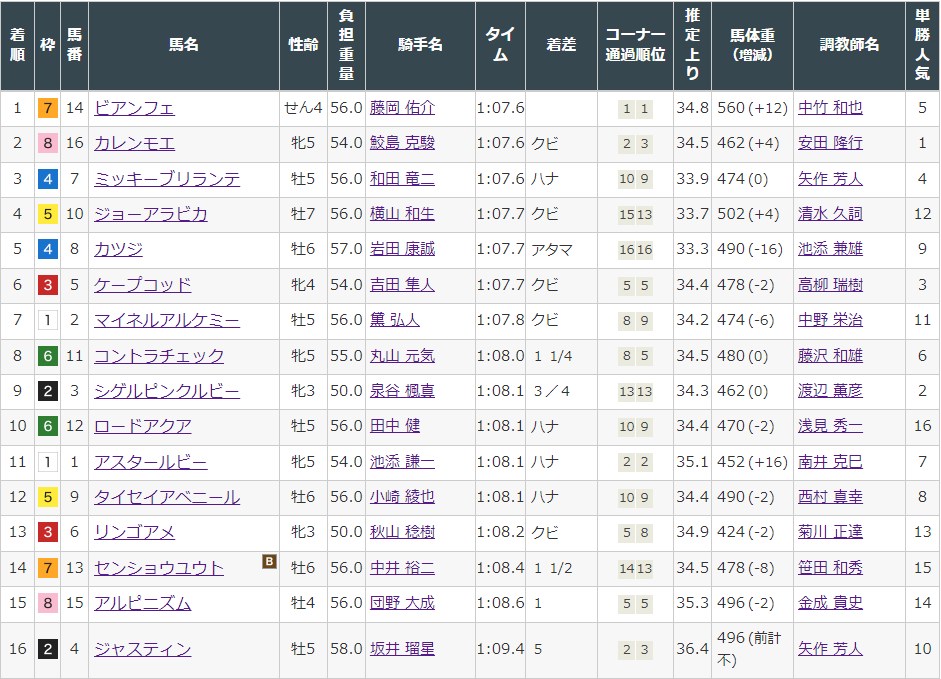Open jockey link 田中 健
This screenshot has width=941, height=679.
pos(394,426)
